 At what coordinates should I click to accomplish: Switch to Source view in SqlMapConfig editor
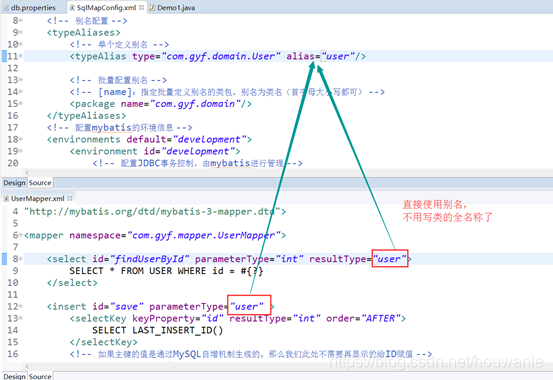pos(40,183)
